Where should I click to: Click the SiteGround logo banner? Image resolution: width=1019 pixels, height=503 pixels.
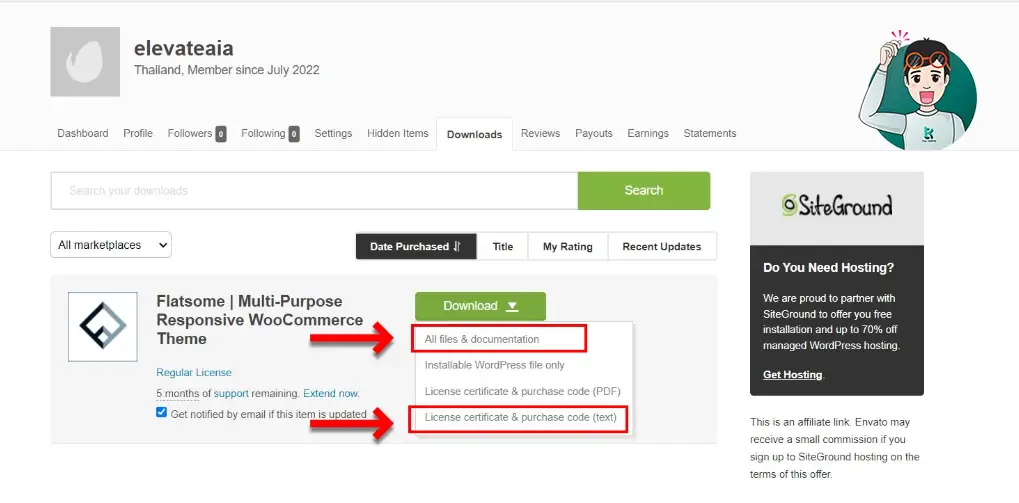836,207
